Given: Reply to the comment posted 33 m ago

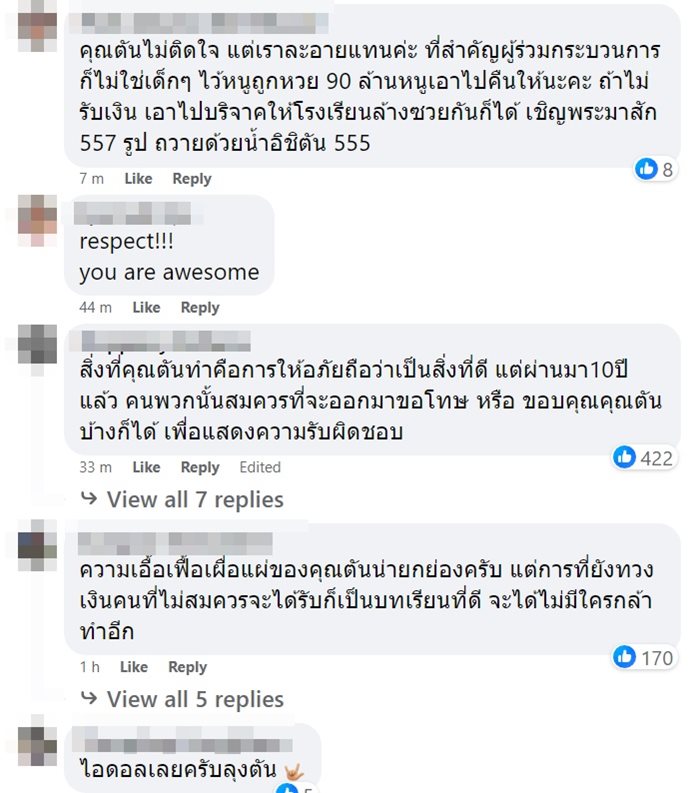Looking at the screenshot, I should click(x=200, y=467).
